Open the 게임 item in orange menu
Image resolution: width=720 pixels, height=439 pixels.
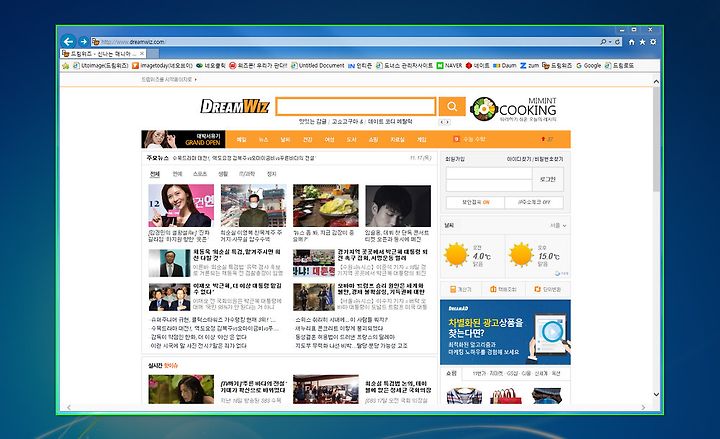point(422,140)
